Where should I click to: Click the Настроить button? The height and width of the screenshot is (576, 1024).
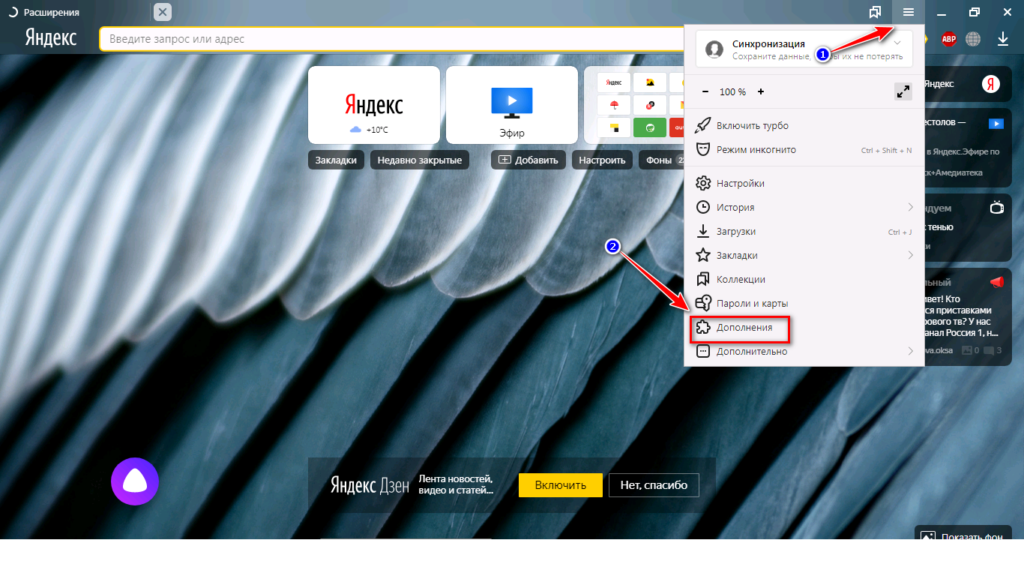601,160
